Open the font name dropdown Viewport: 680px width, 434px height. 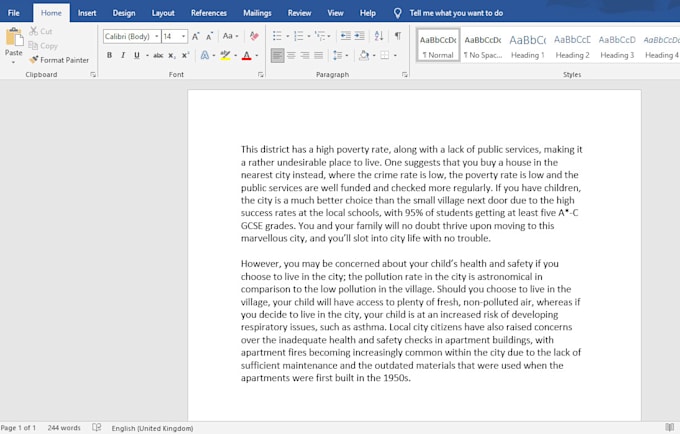click(x=157, y=36)
